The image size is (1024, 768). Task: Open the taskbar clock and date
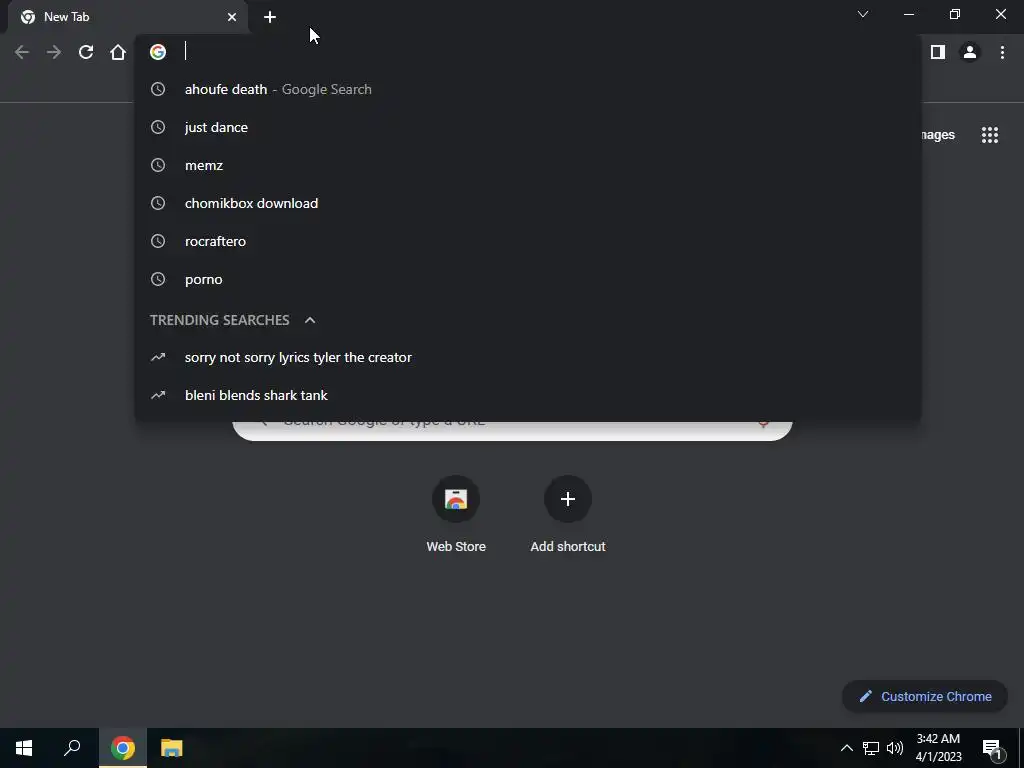[x=938, y=748]
